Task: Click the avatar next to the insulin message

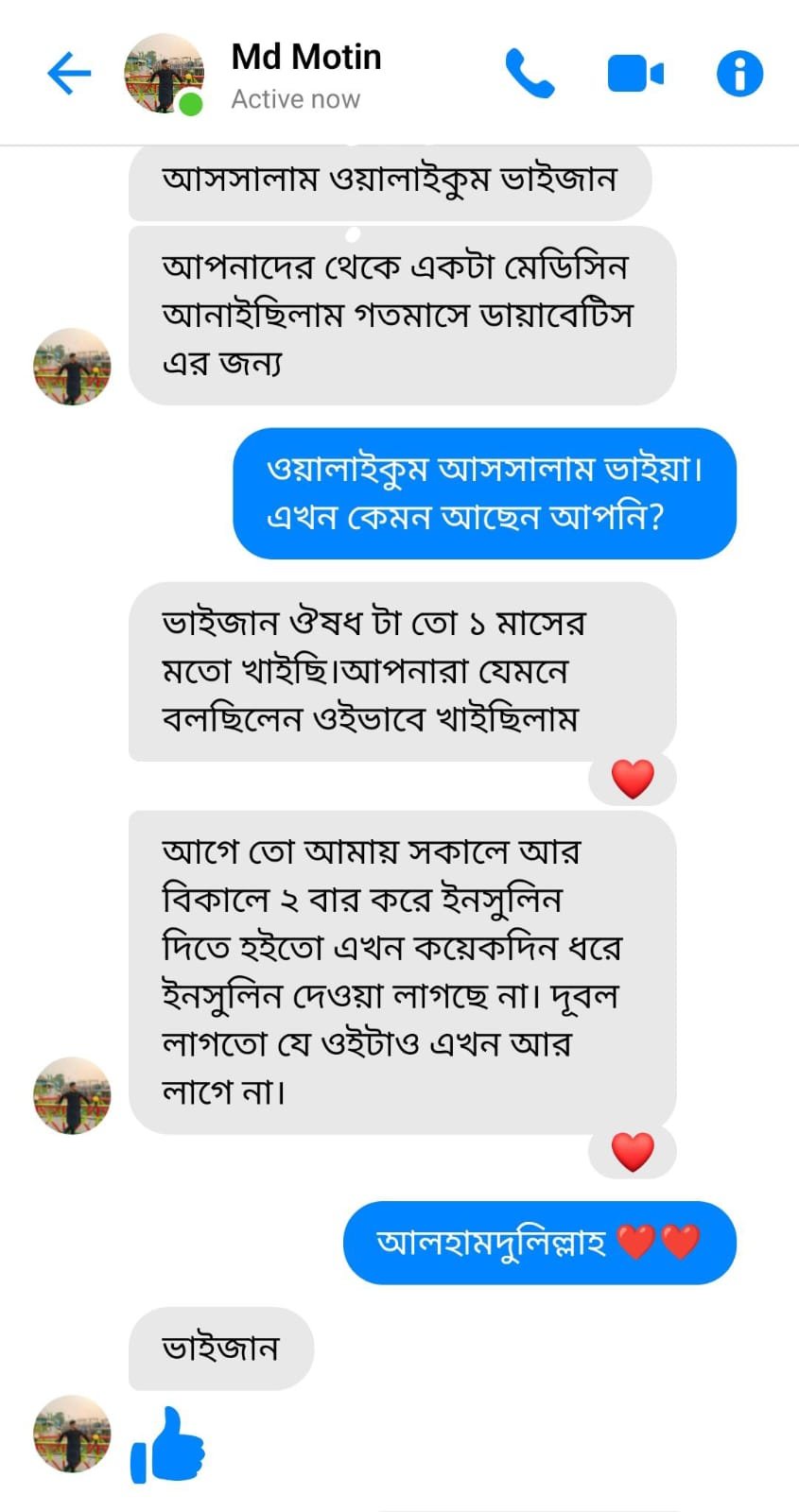Action: coord(71,1096)
